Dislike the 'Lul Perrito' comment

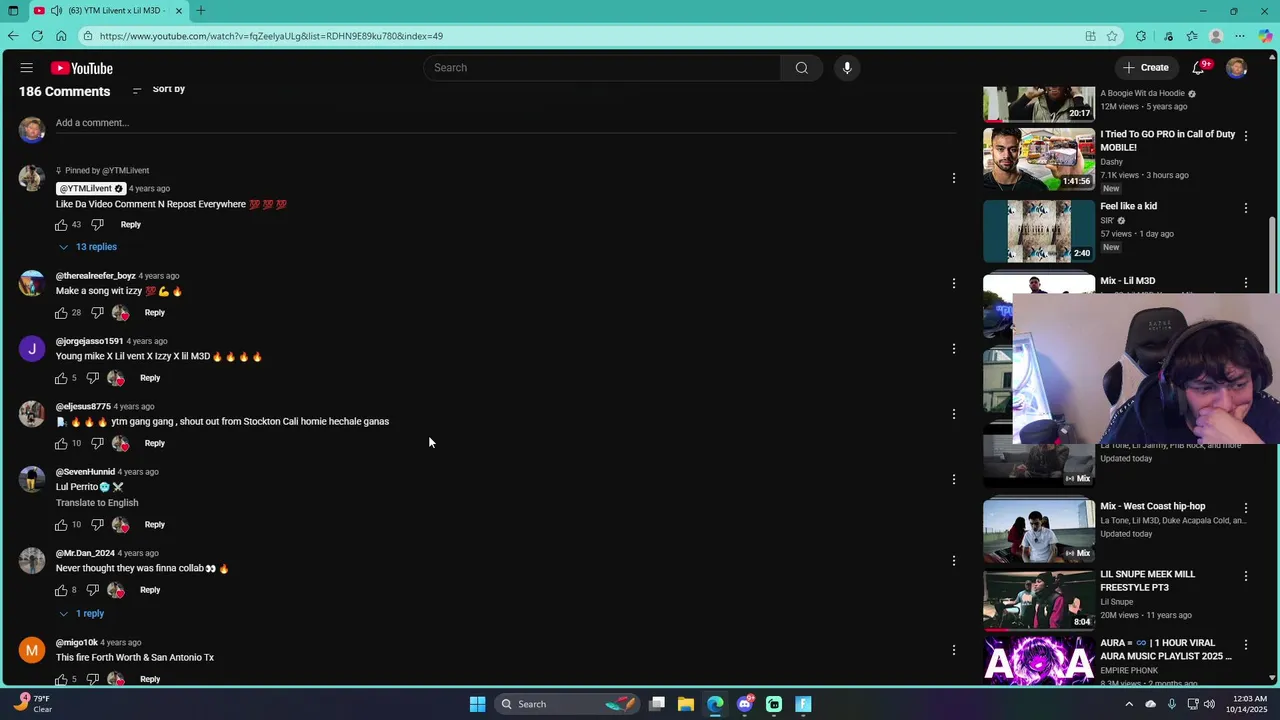pos(97,525)
